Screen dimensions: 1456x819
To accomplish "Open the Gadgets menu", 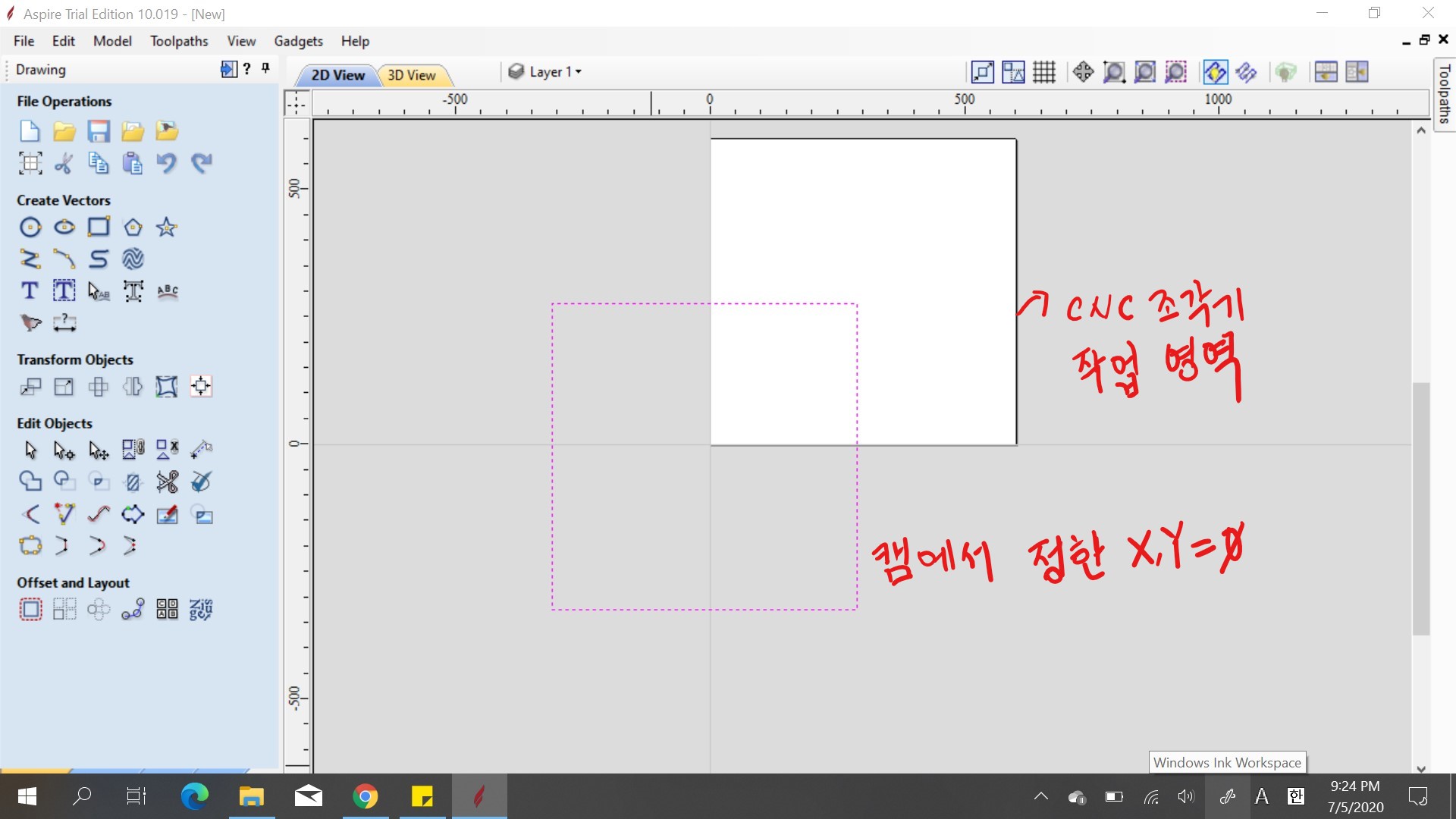I will 298,41.
